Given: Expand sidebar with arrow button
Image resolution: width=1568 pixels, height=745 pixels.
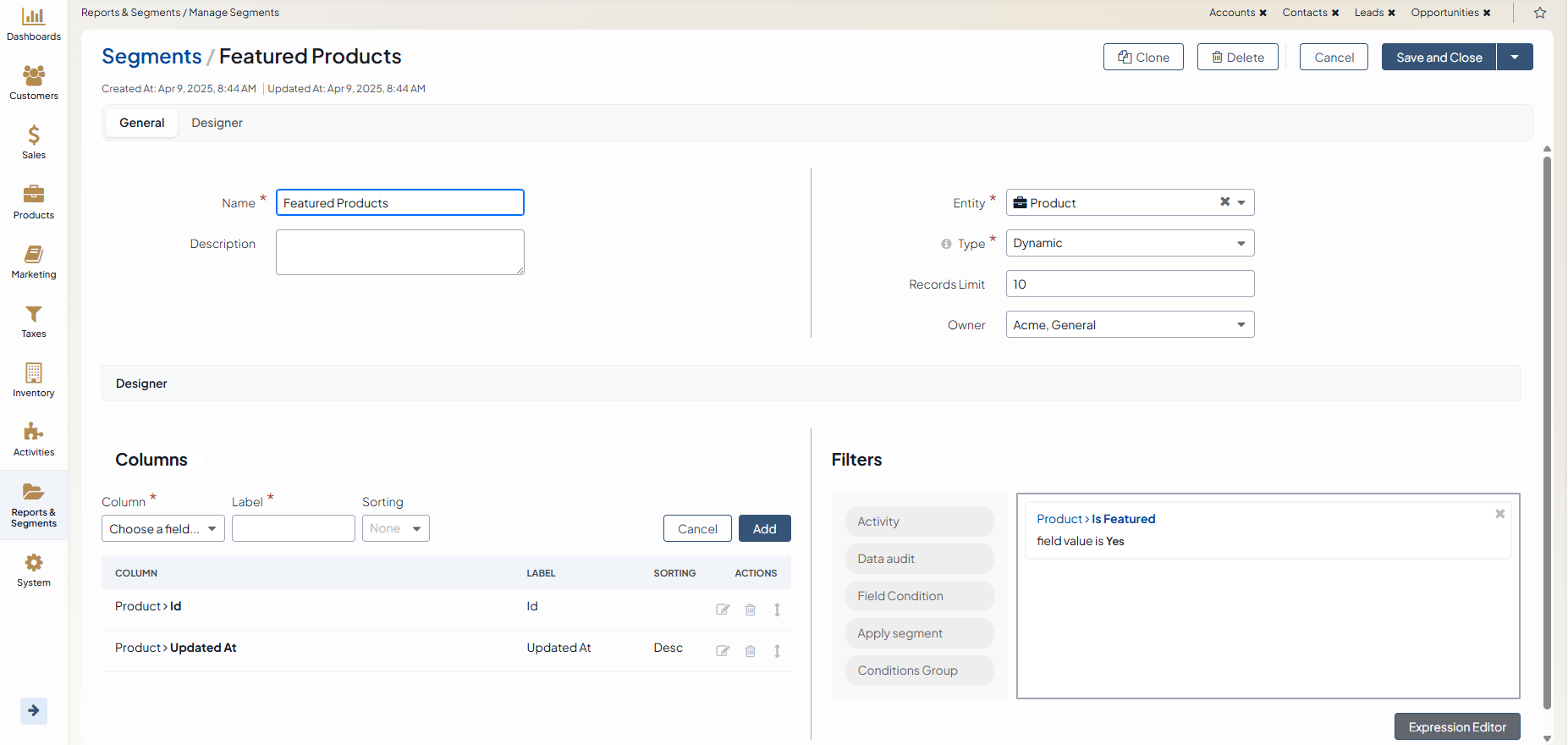Looking at the screenshot, I should coord(34,710).
